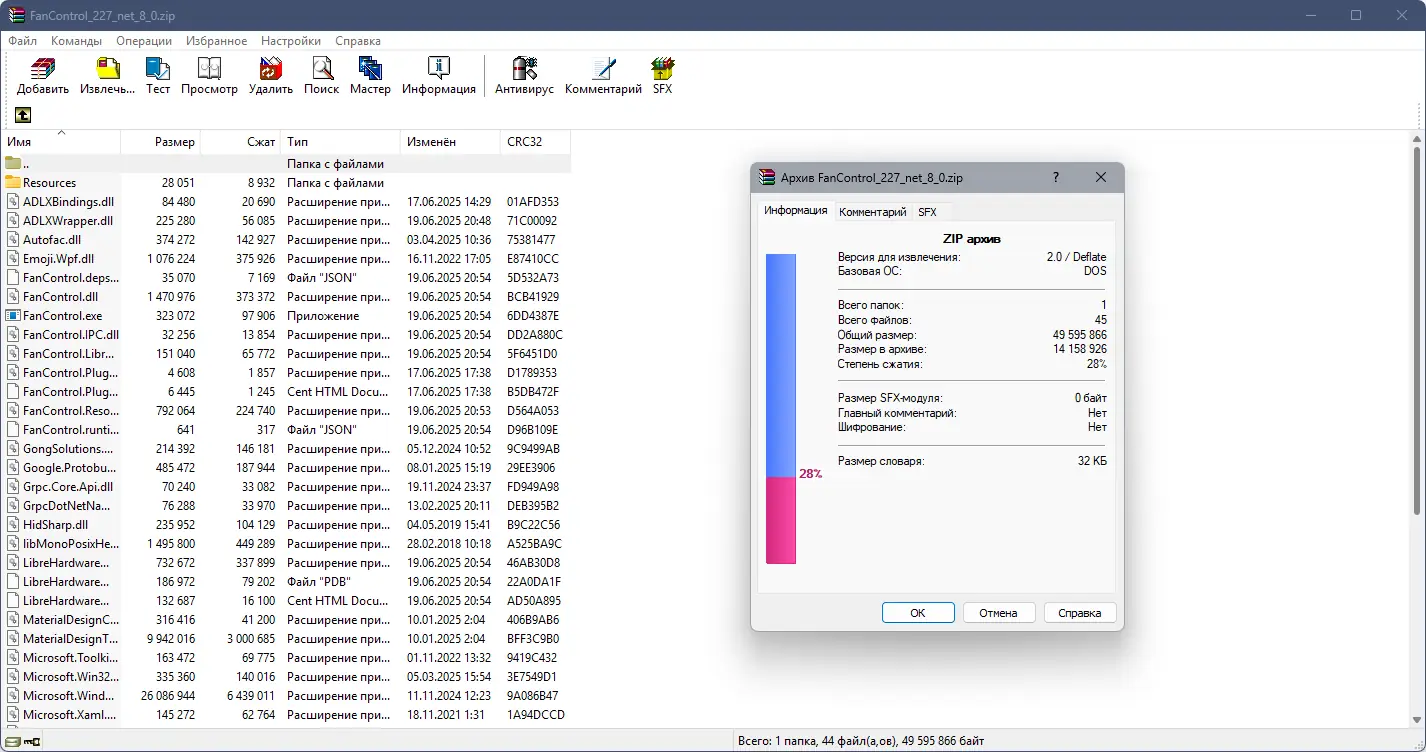Click the Emoji.Wpf.dll file icon

13,259
